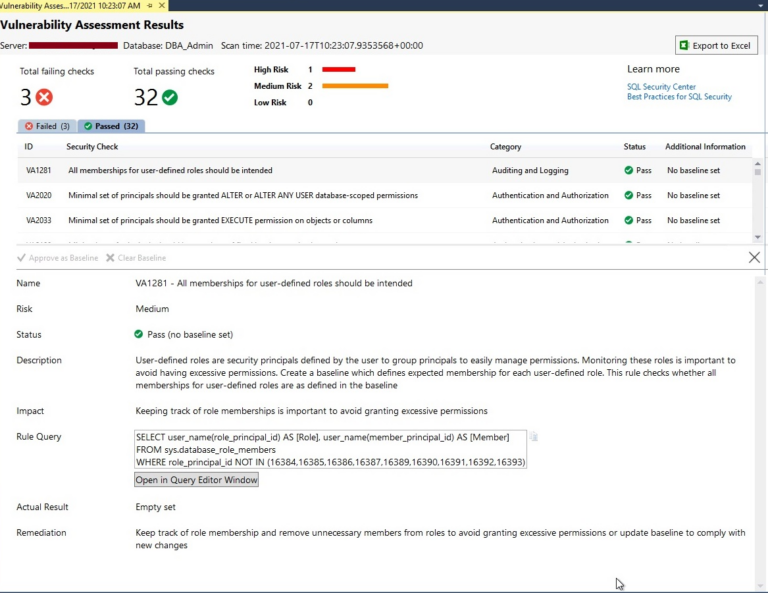Open Best Practices for SQL Security link
Viewport: 768px width, 593px height.
coord(679,97)
